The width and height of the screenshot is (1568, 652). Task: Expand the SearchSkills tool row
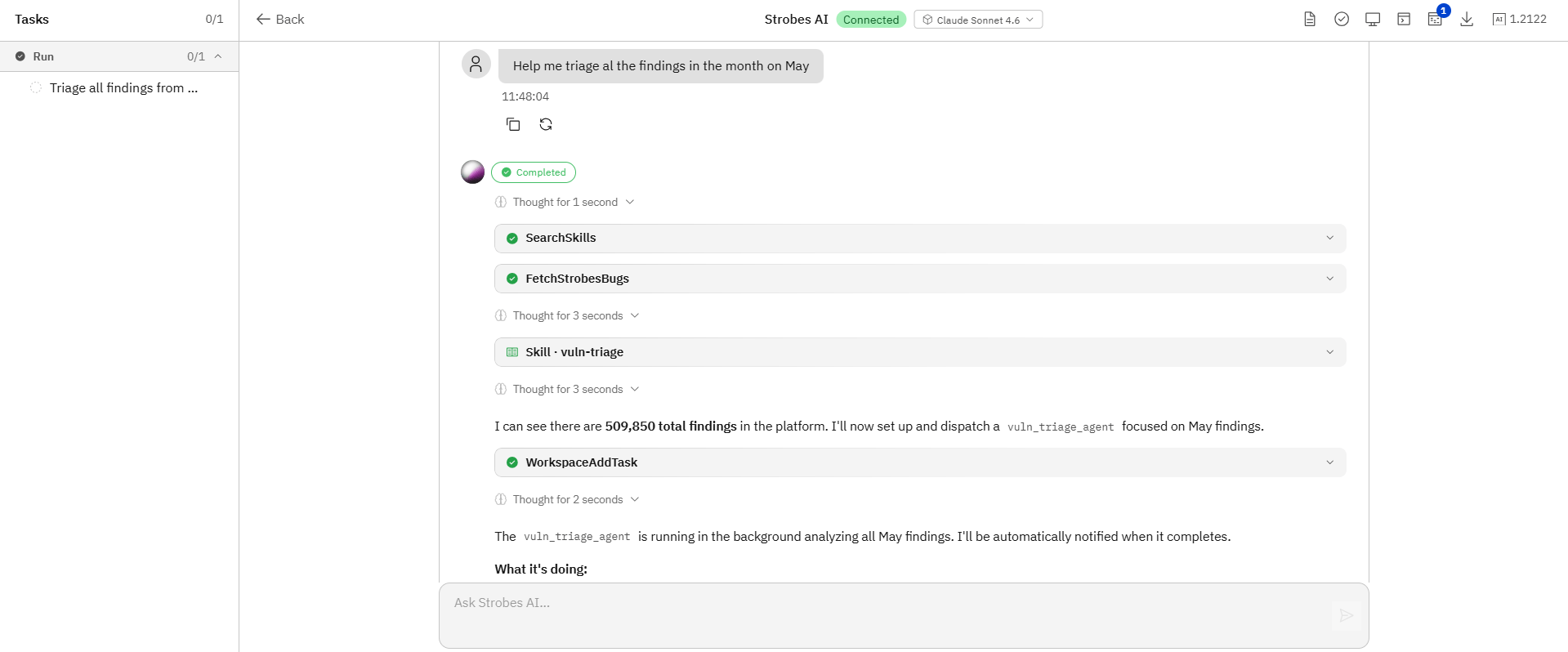click(x=920, y=239)
